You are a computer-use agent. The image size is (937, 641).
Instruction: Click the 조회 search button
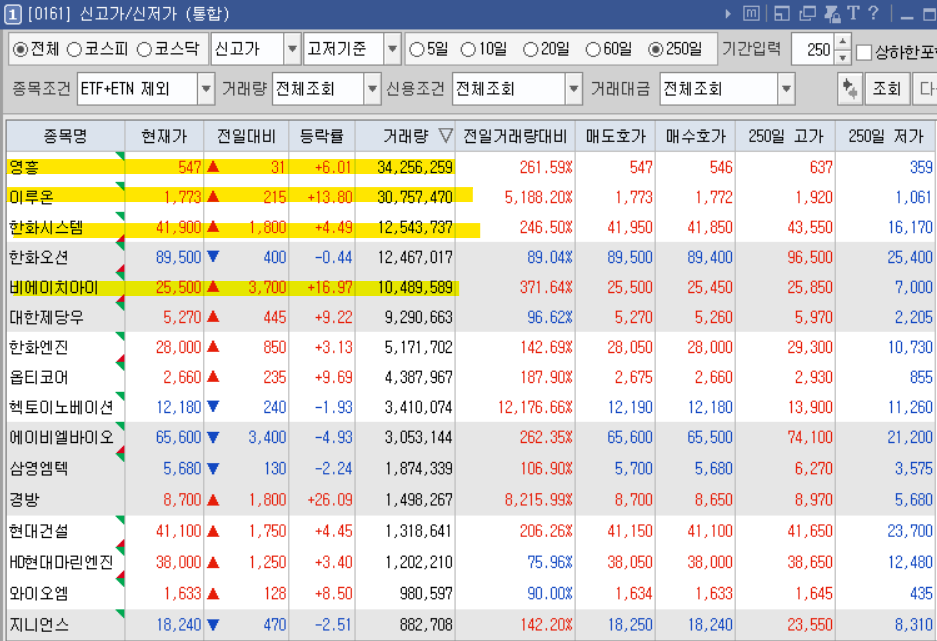886,89
